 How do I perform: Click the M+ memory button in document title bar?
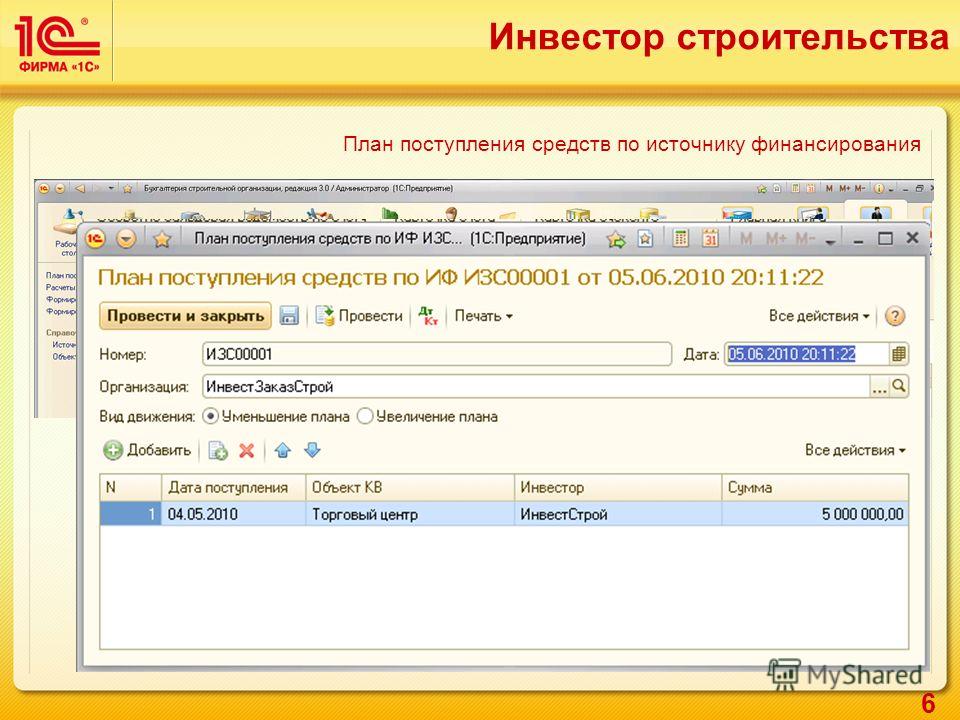[x=776, y=238]
